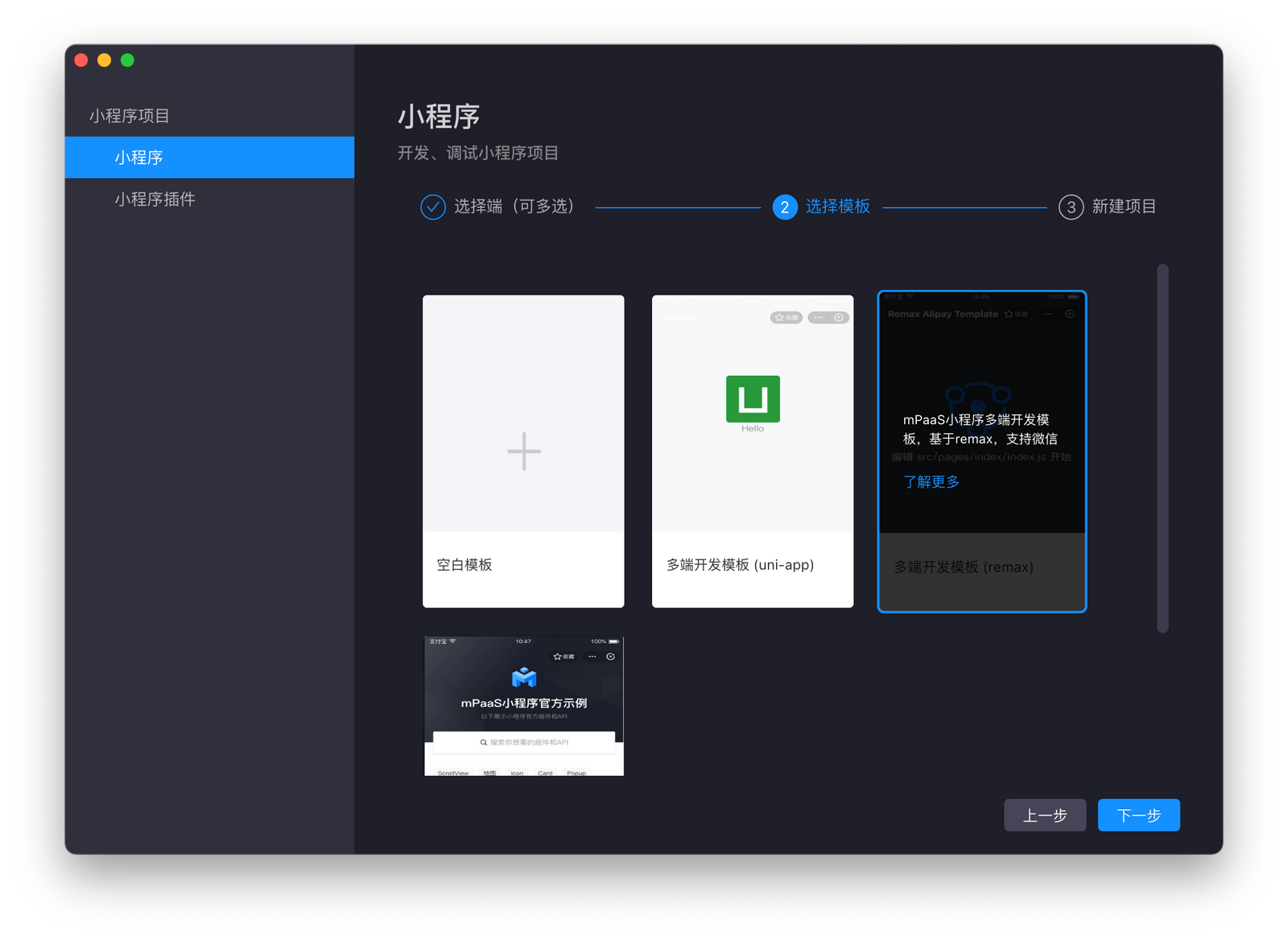Click the 空白模板 label text
Image resolution: width=1288 pixels, height=940 pixels.
coord(464,565)
